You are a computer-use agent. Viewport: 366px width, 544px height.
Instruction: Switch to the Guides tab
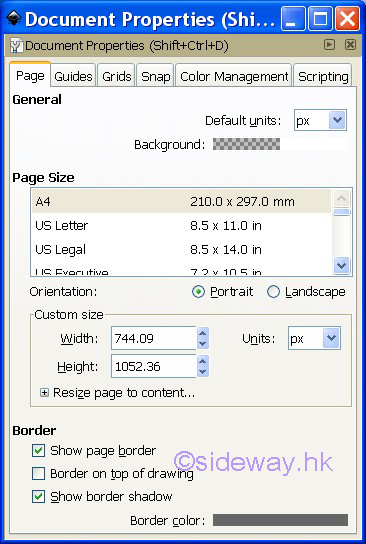73,76
